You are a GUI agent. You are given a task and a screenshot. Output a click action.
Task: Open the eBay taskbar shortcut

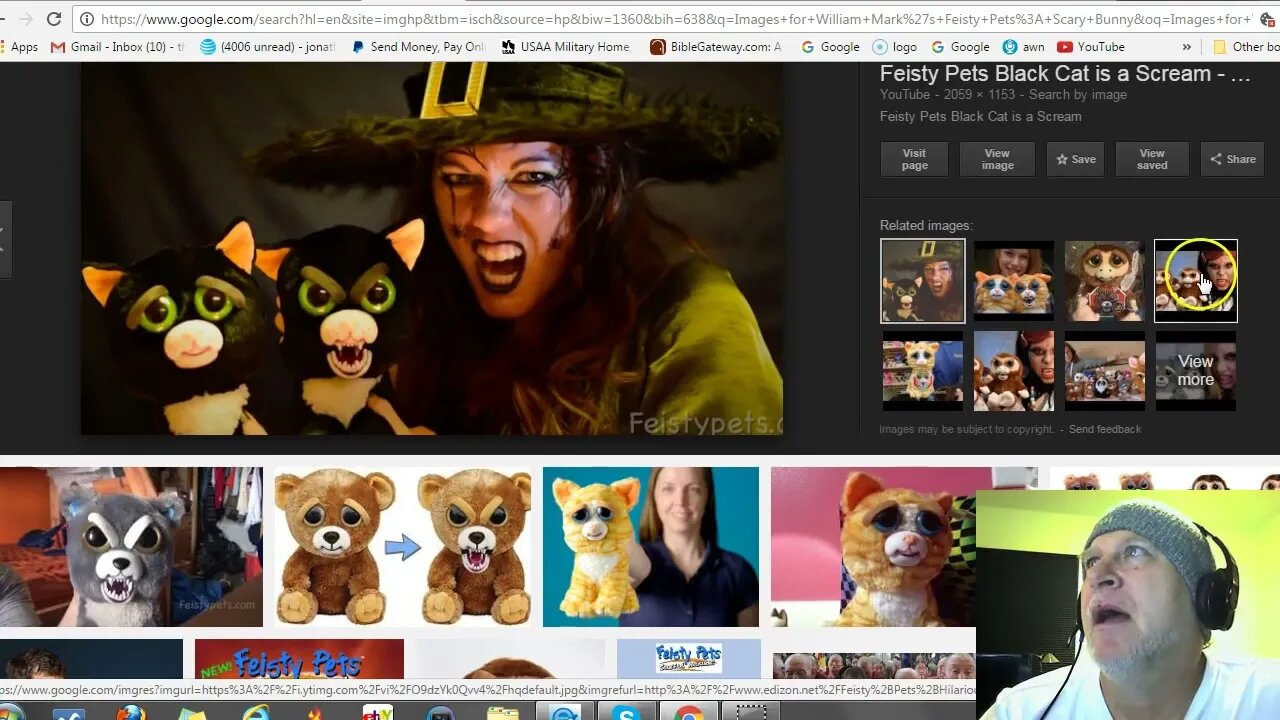coord(377,713)
